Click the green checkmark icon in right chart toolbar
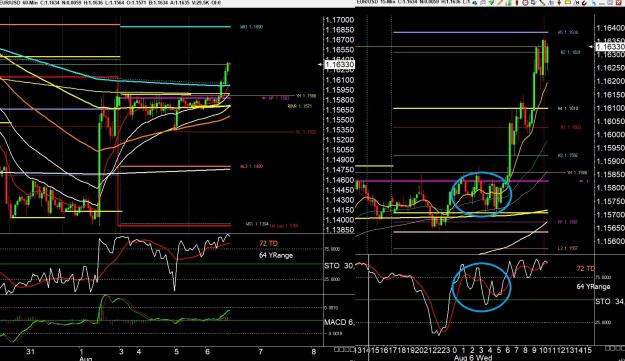 pyautogui.click(x=491, y=2)
